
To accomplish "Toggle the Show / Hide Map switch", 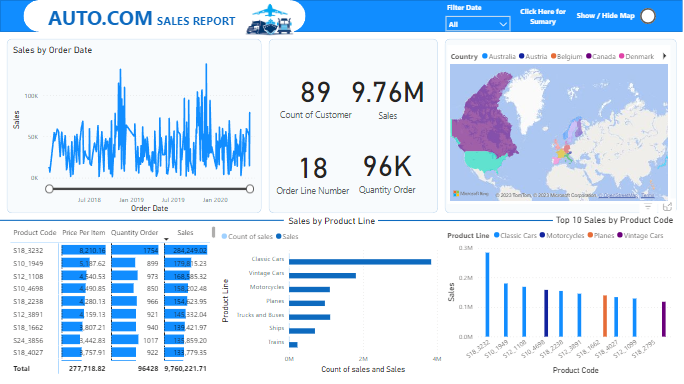I will tap(648, 16).
